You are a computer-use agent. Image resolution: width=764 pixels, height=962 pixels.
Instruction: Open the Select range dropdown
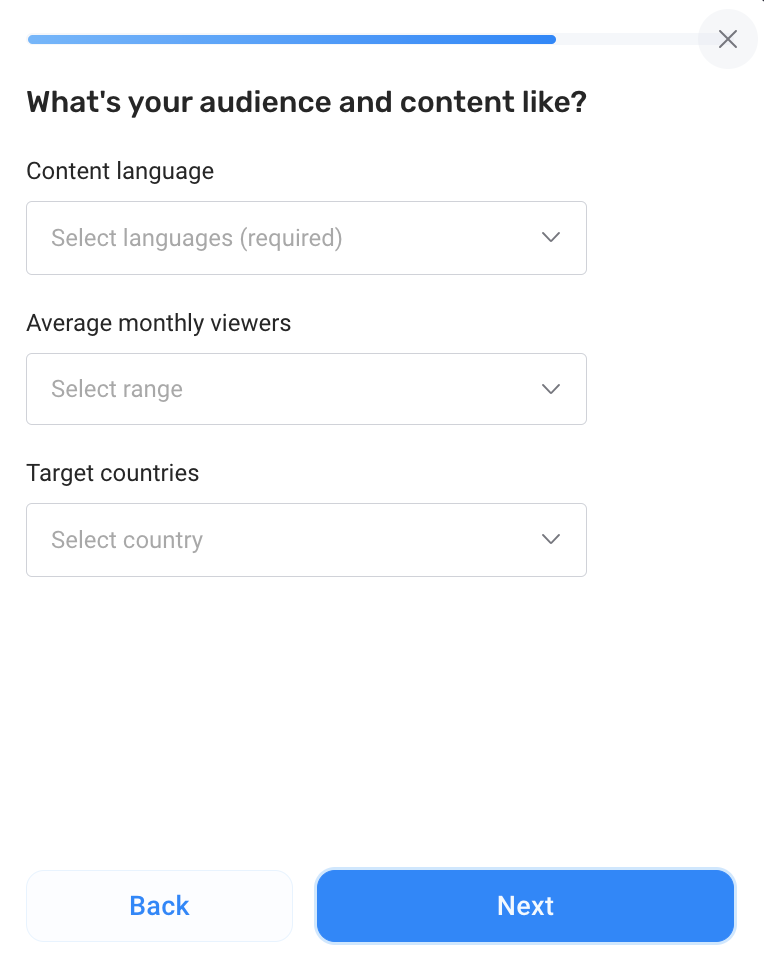coord(306,389)
